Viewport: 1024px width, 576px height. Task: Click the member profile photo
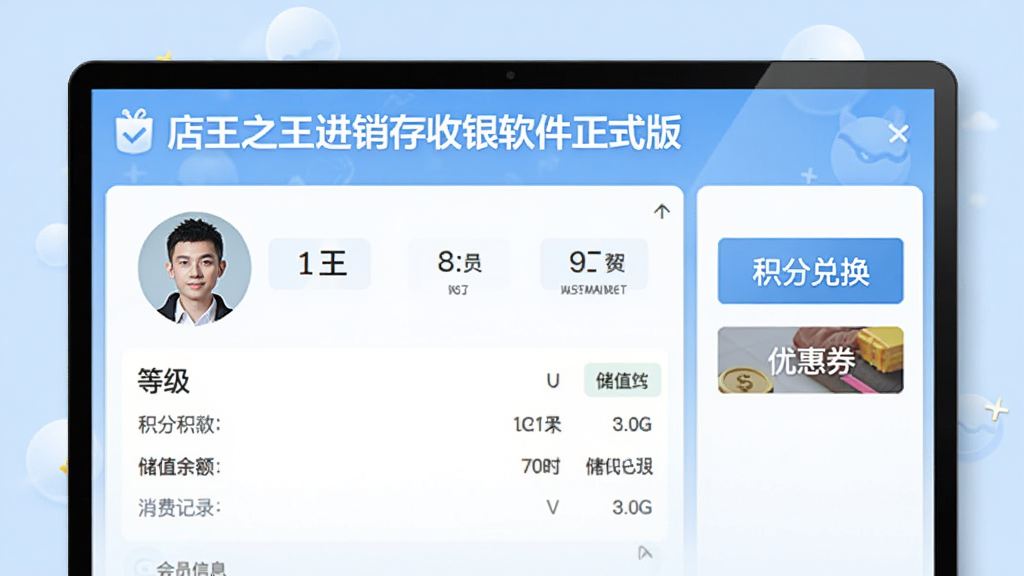tap(195, 268)
